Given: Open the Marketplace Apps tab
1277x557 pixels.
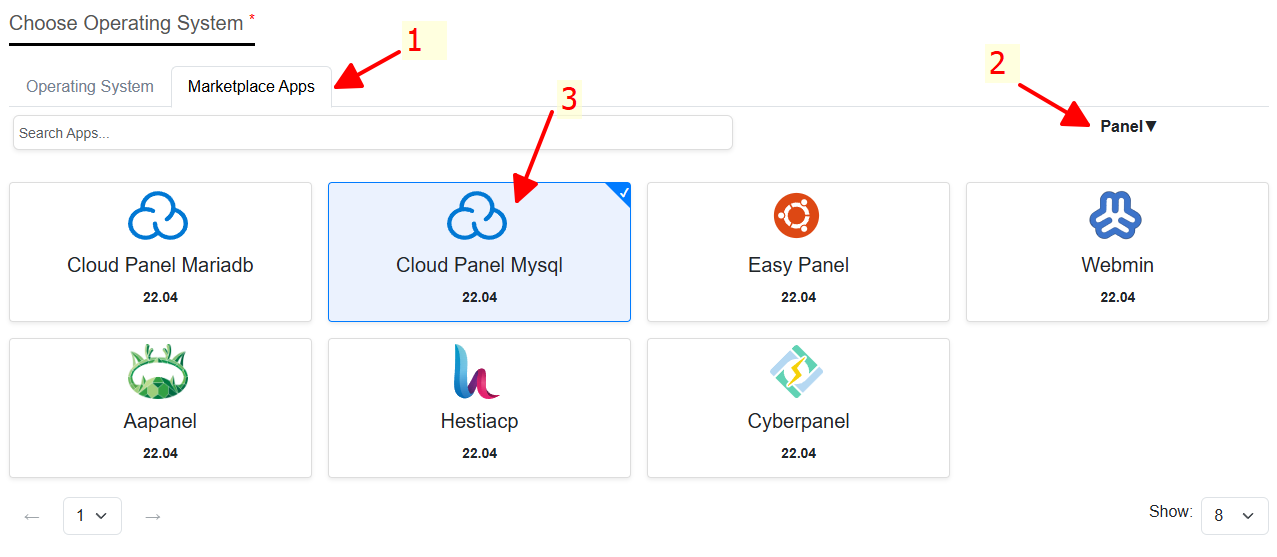Looking at the screenshot, I should [251, 86].
